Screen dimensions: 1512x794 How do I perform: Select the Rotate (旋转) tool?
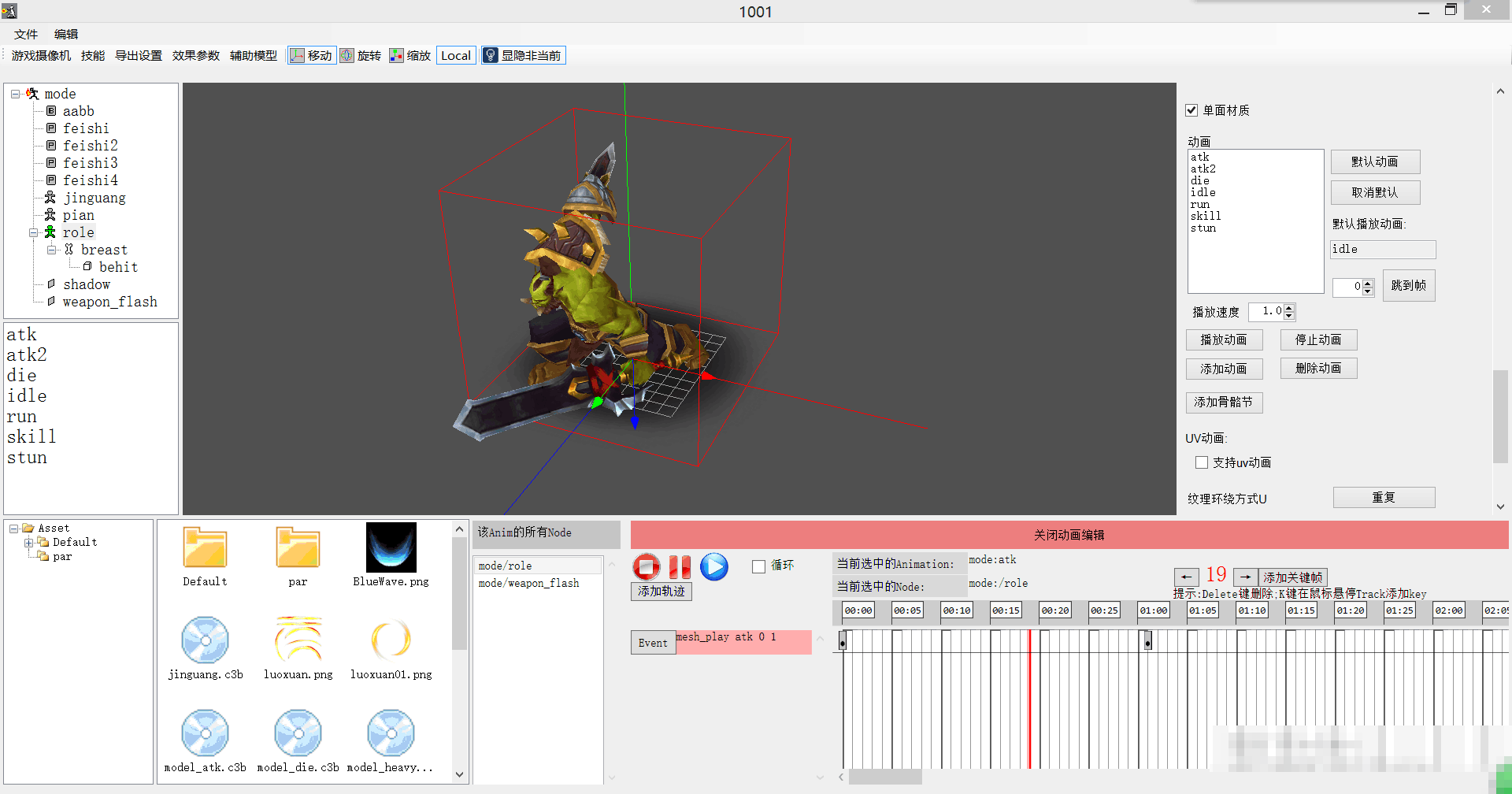pyautogui.click(x=361, y=55)
